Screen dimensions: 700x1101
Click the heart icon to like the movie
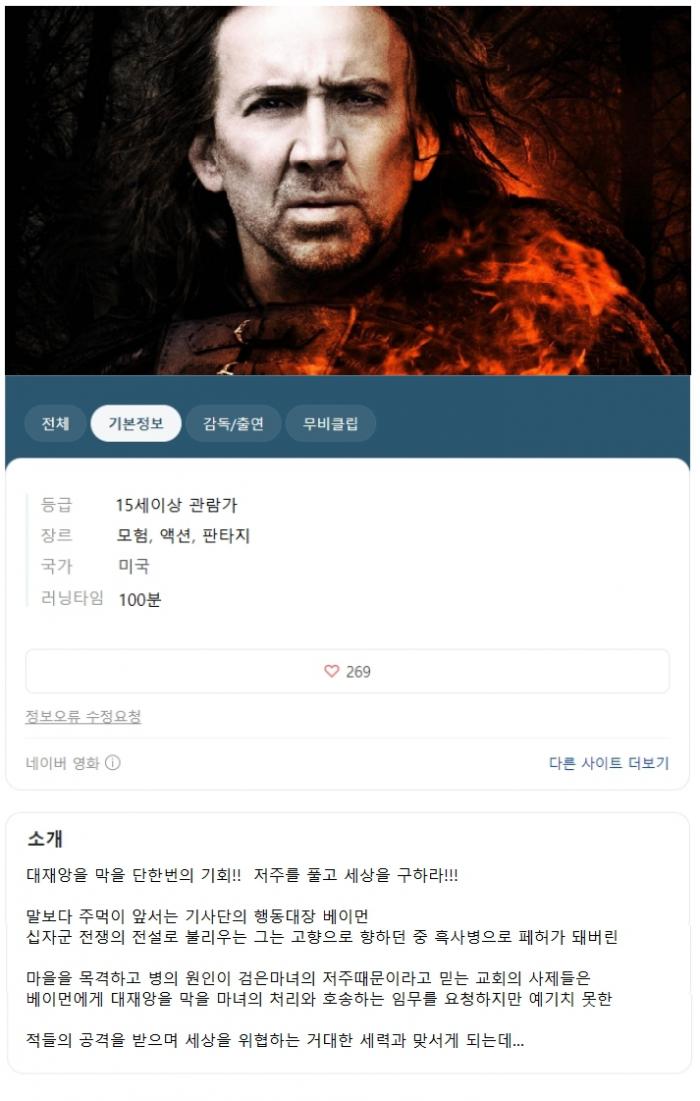[331, 671]
